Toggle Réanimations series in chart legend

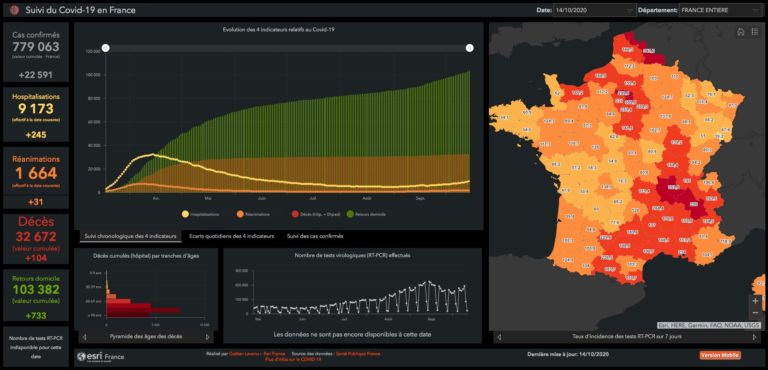[253, 214]
